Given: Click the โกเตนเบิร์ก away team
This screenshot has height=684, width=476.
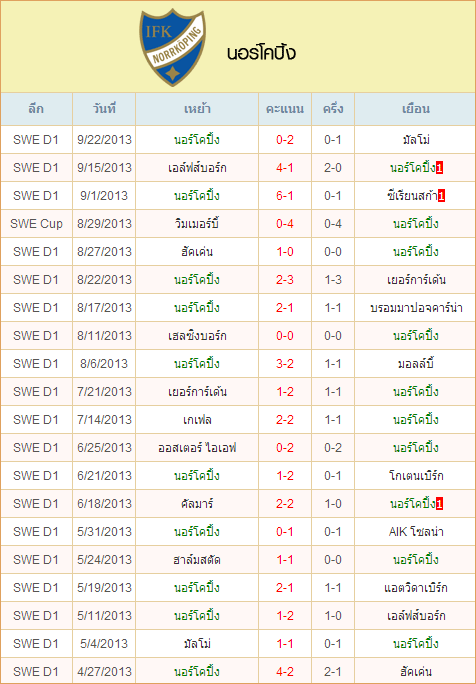Looking at the screenshot, I should tap(416, 475).
